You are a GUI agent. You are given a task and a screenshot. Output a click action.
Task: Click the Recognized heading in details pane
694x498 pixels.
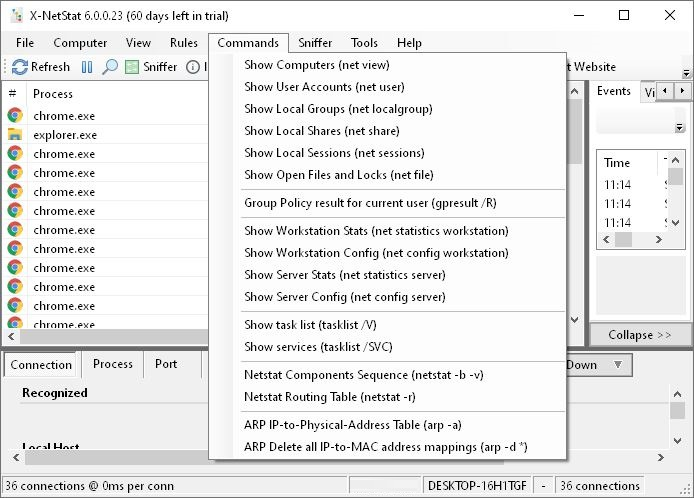55,393
